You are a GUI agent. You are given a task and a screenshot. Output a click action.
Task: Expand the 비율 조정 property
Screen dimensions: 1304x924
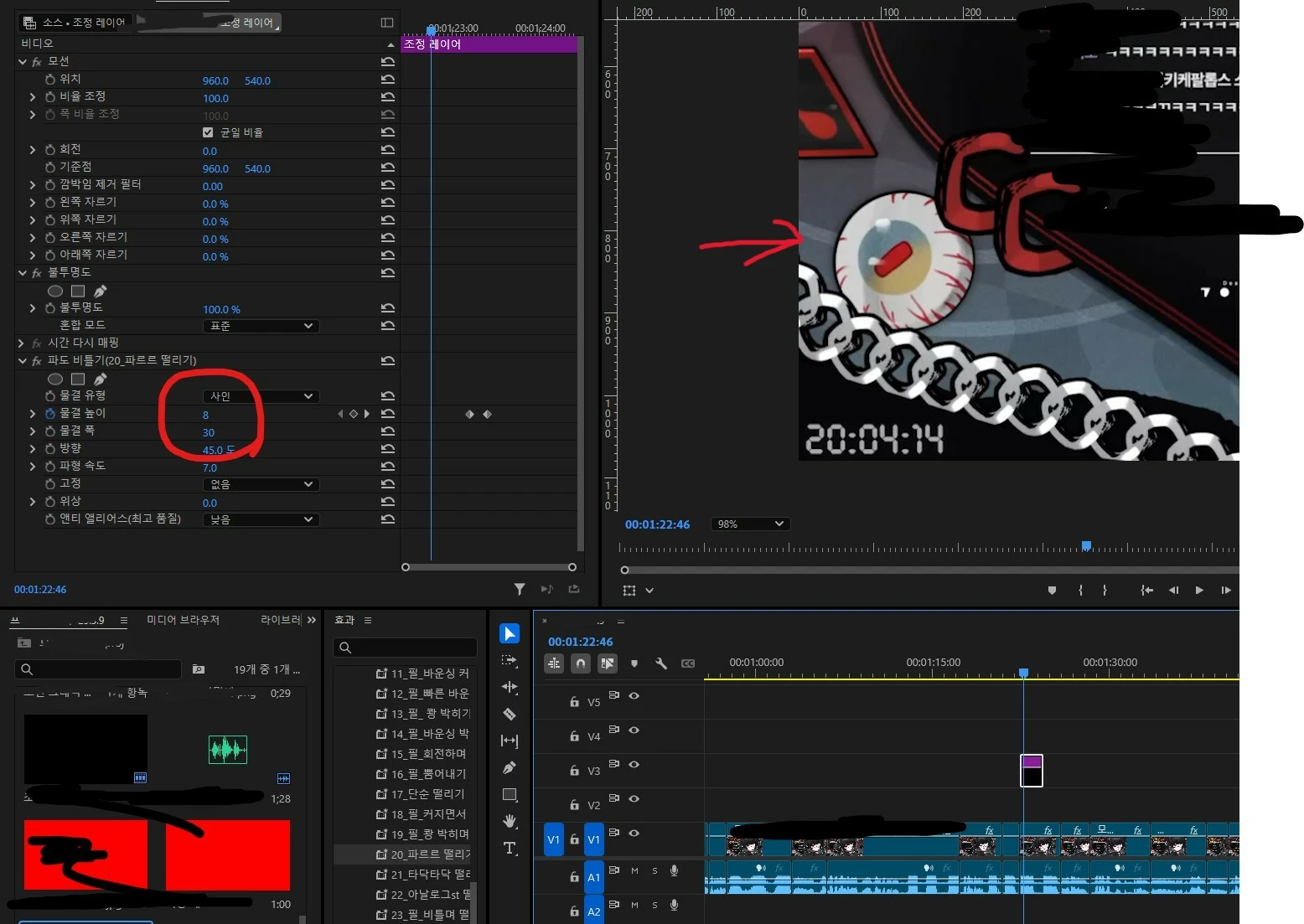pyautogui.click(x=33, y=97)
